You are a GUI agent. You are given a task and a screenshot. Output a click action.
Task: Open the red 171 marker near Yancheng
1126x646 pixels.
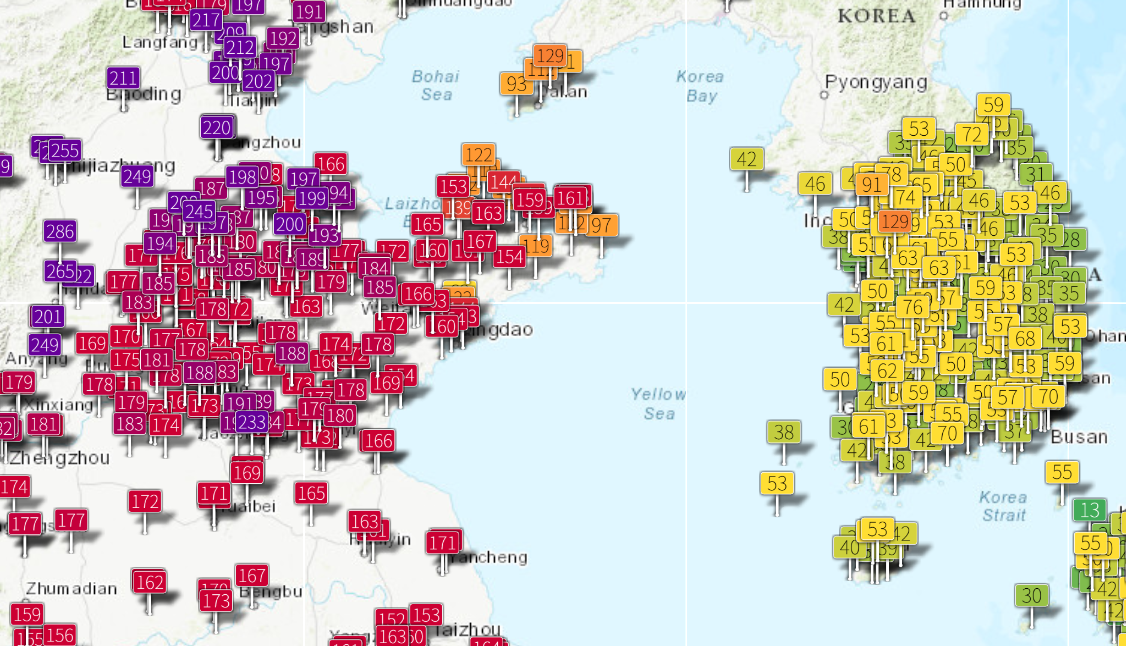[x=442, y=542]
